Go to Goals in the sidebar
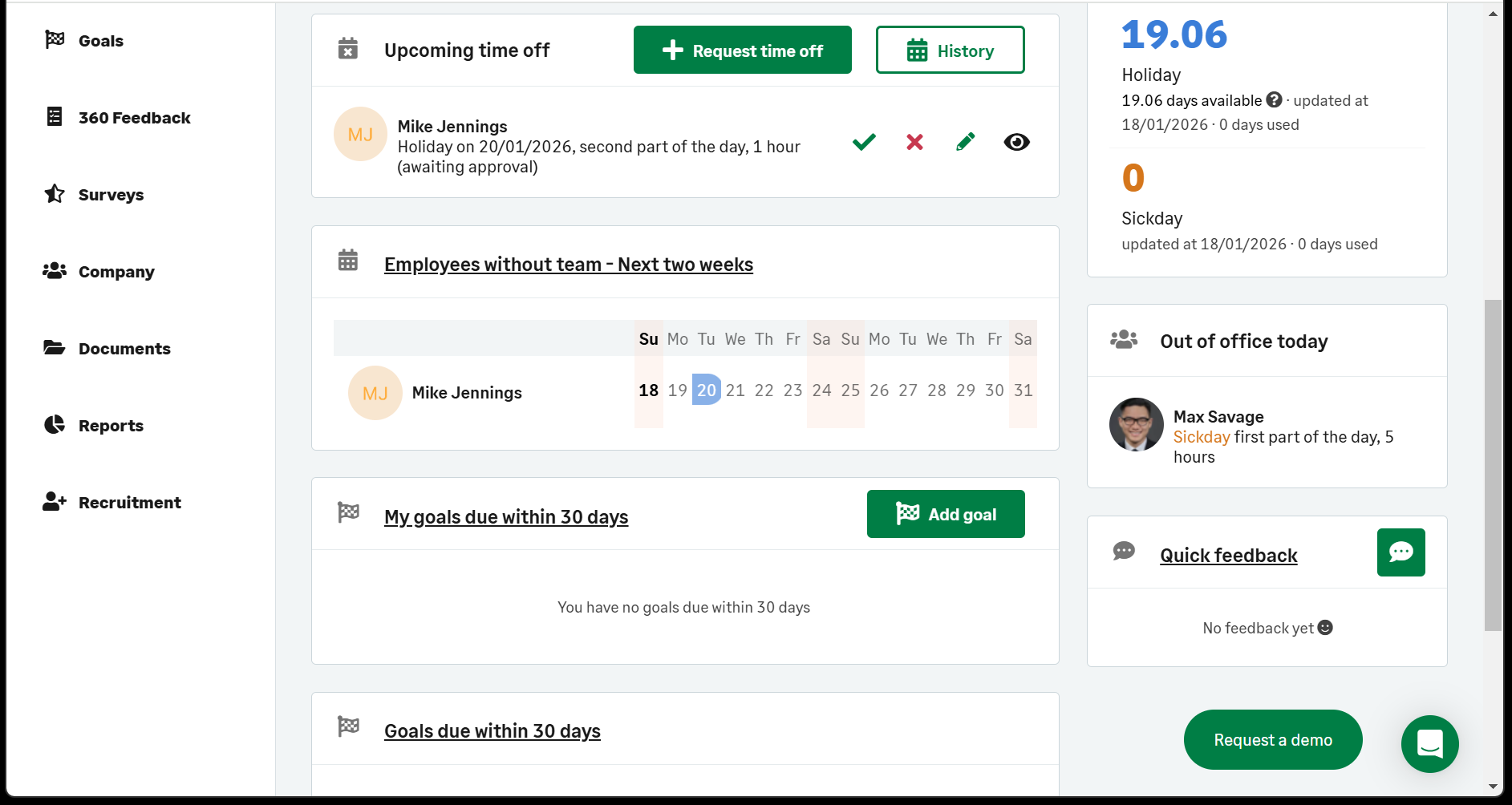1512x805 pixels. tap(100, 41)
